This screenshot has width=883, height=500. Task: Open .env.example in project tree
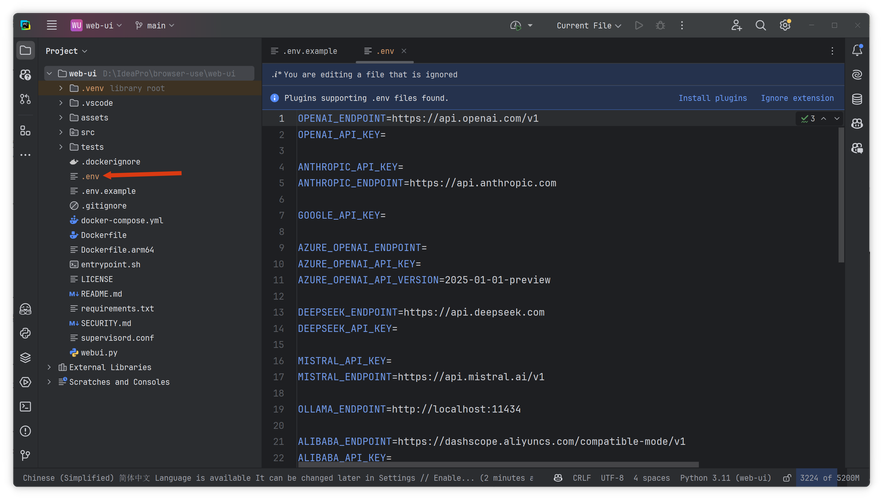pyautogui.click(x=108, y=191)
